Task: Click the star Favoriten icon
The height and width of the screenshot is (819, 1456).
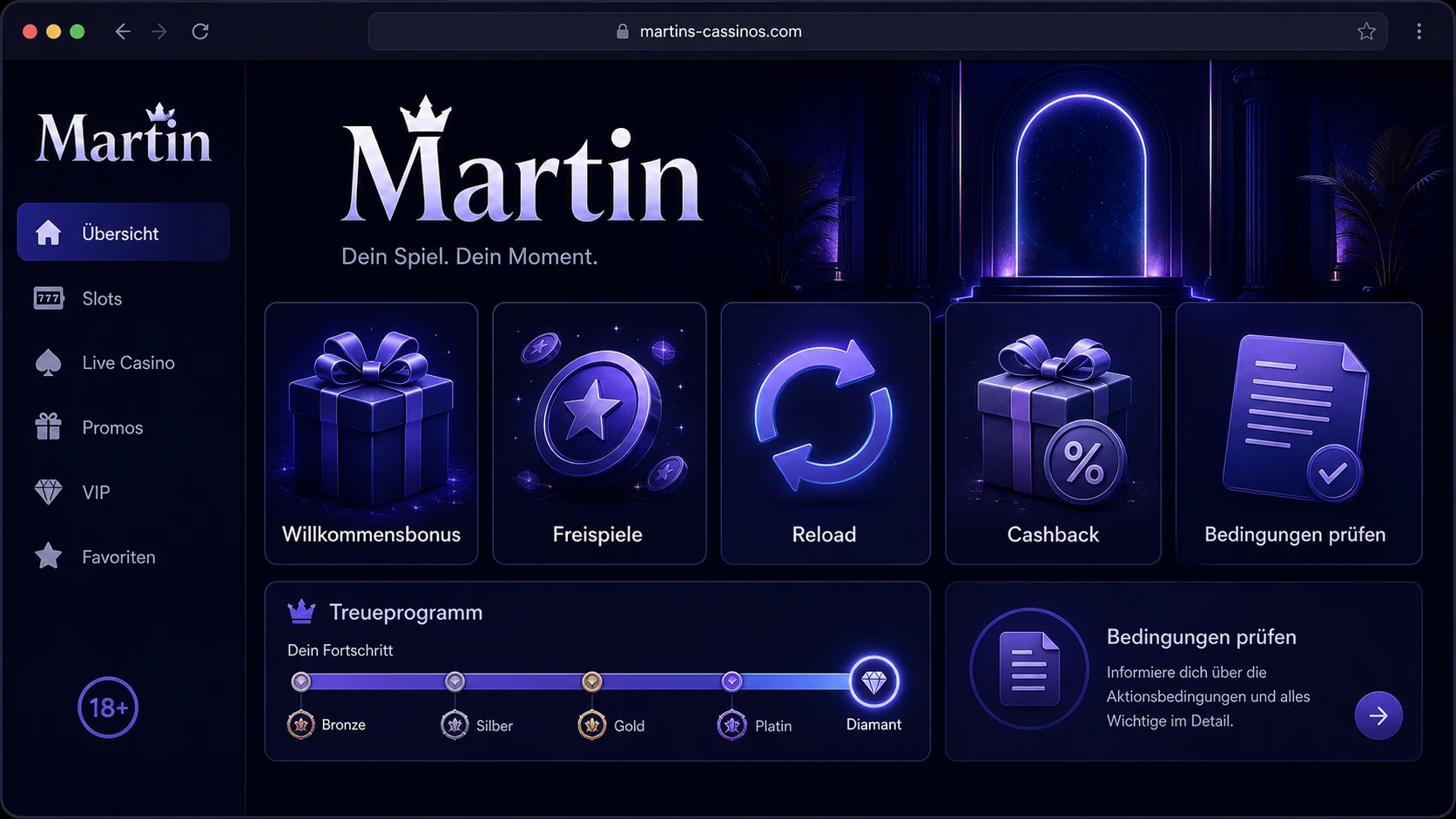Action: click(49, 556)
